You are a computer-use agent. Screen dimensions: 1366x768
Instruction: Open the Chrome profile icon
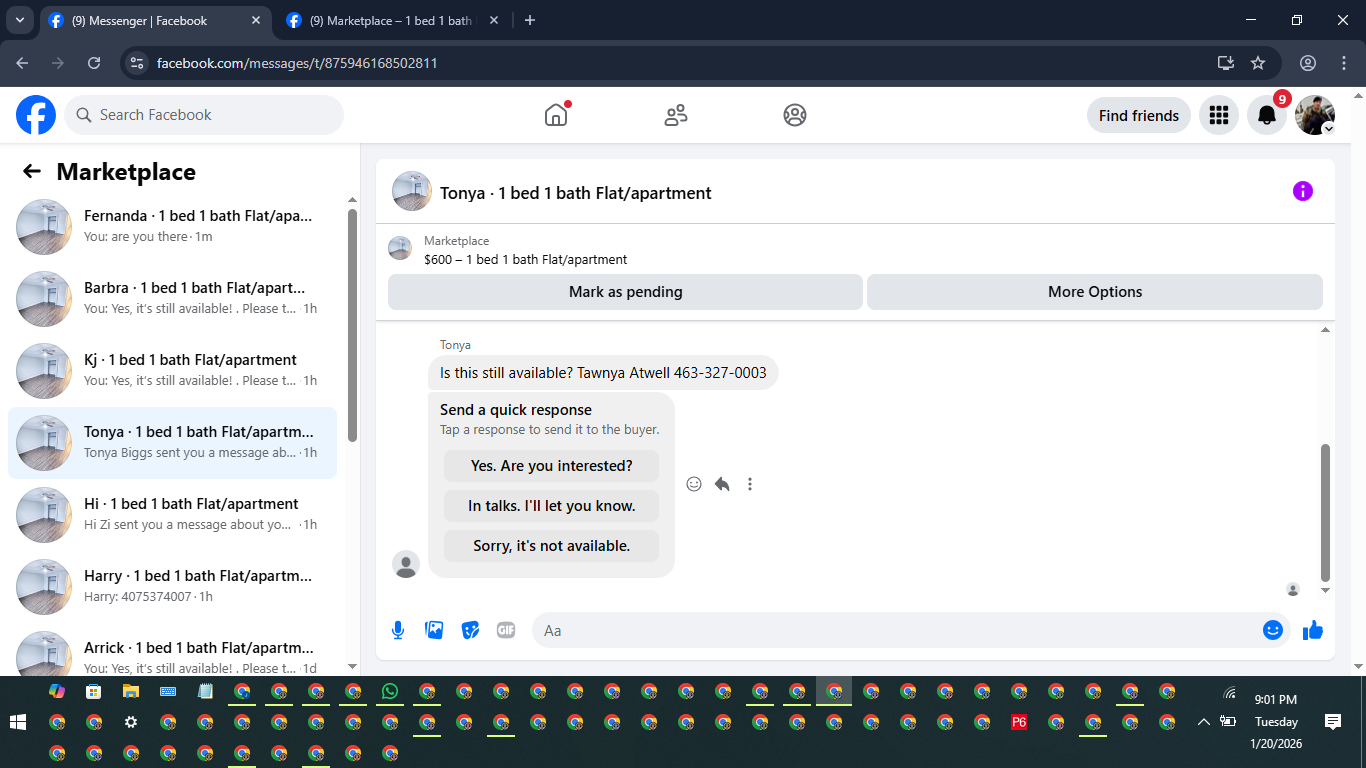1308,63
